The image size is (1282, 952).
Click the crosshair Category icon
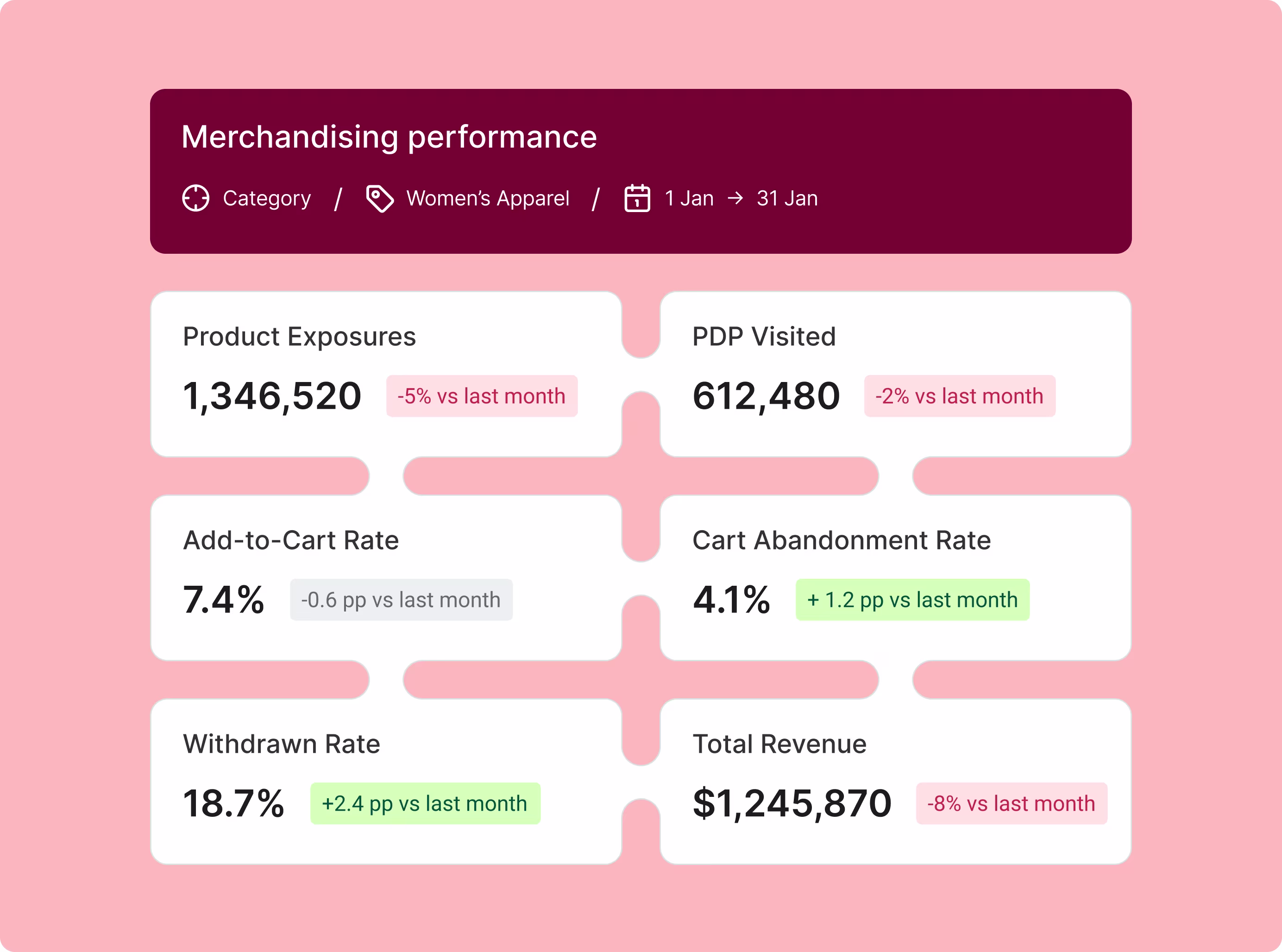click(195, 198)
